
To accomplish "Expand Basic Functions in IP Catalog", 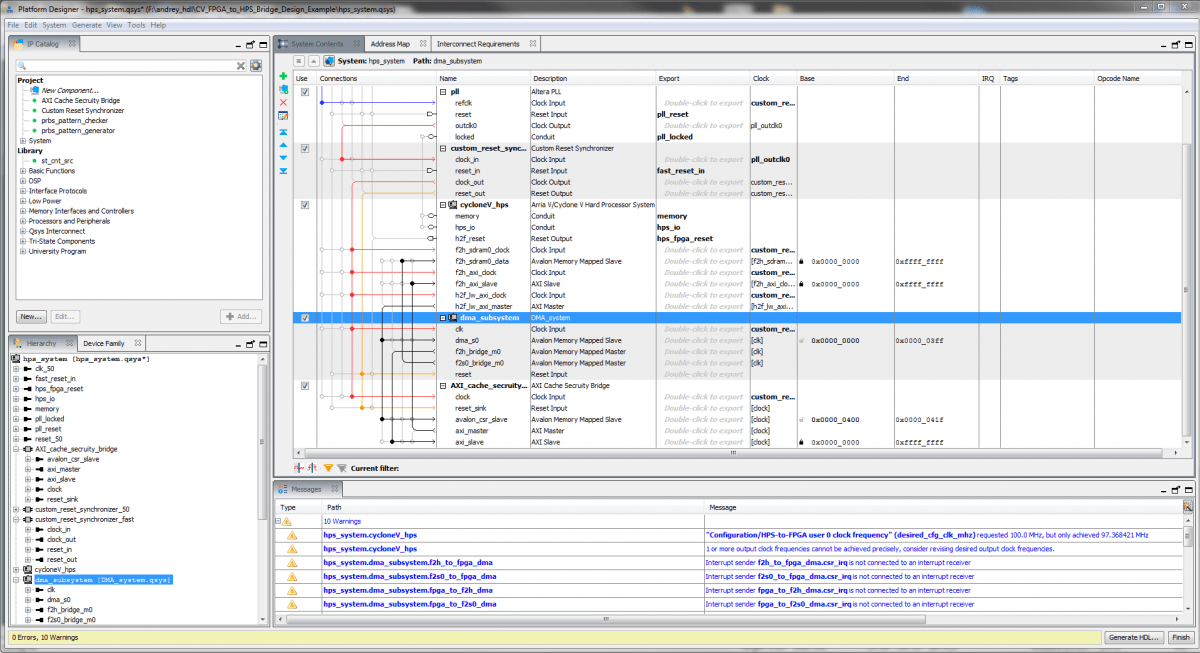I will tap(24, 171).
